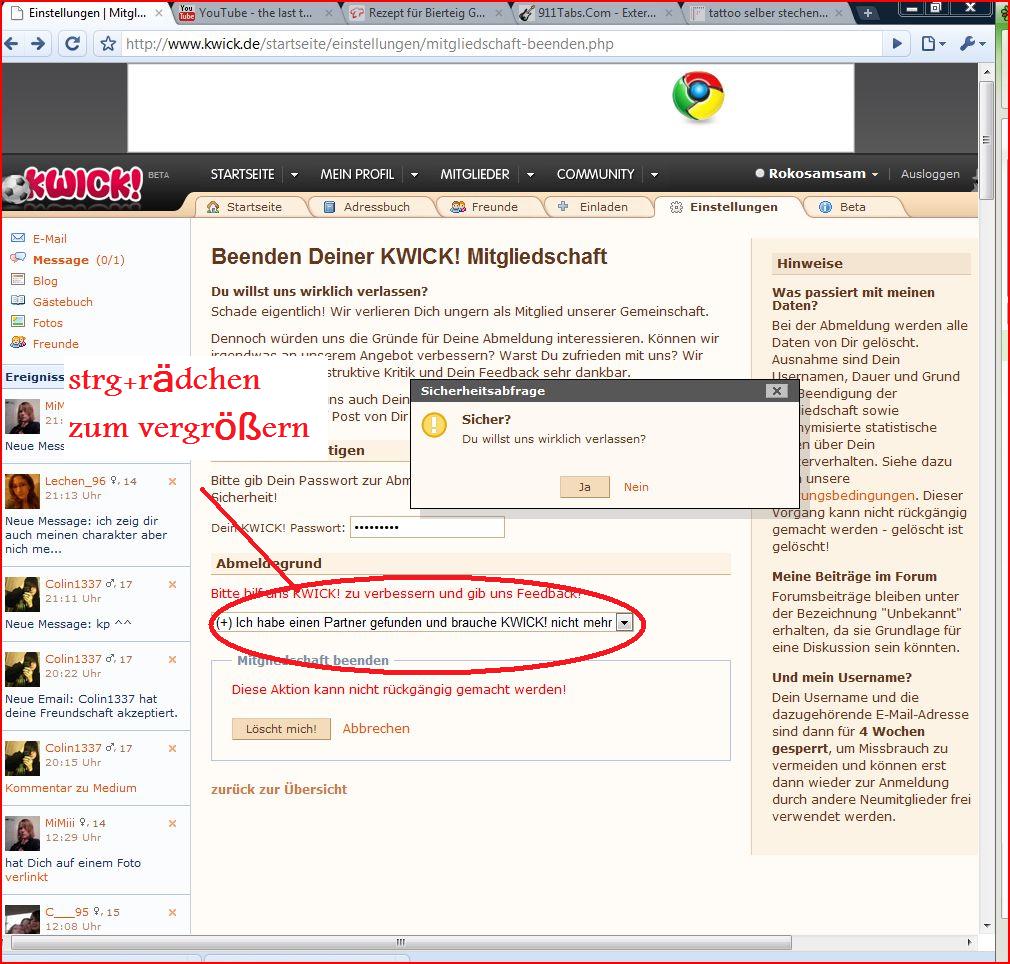Click the Gästebuch book icon
The image size is (1010, 964).
click(x=18, y=301)
